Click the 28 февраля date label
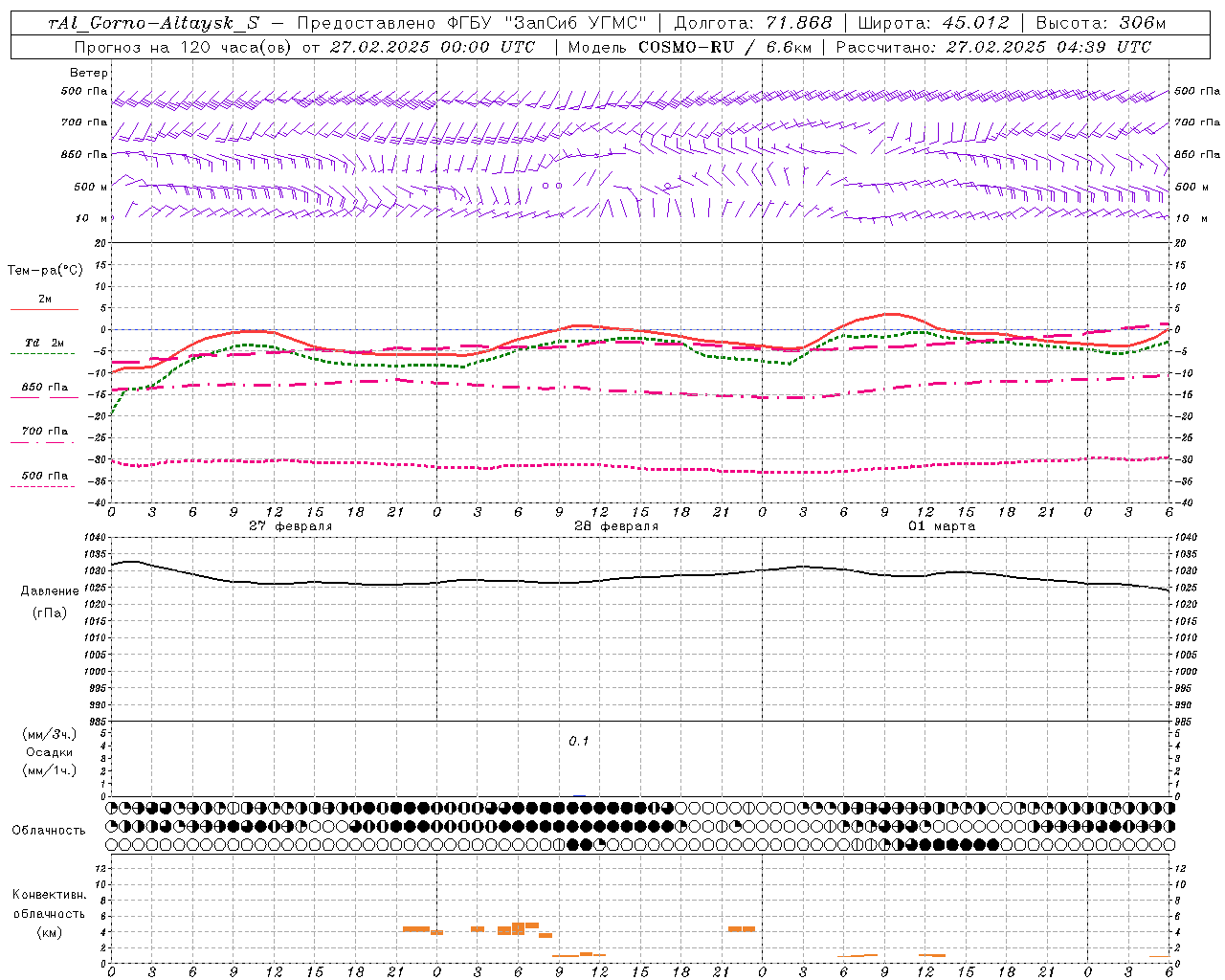1225x980 pixels. point(616,526)
